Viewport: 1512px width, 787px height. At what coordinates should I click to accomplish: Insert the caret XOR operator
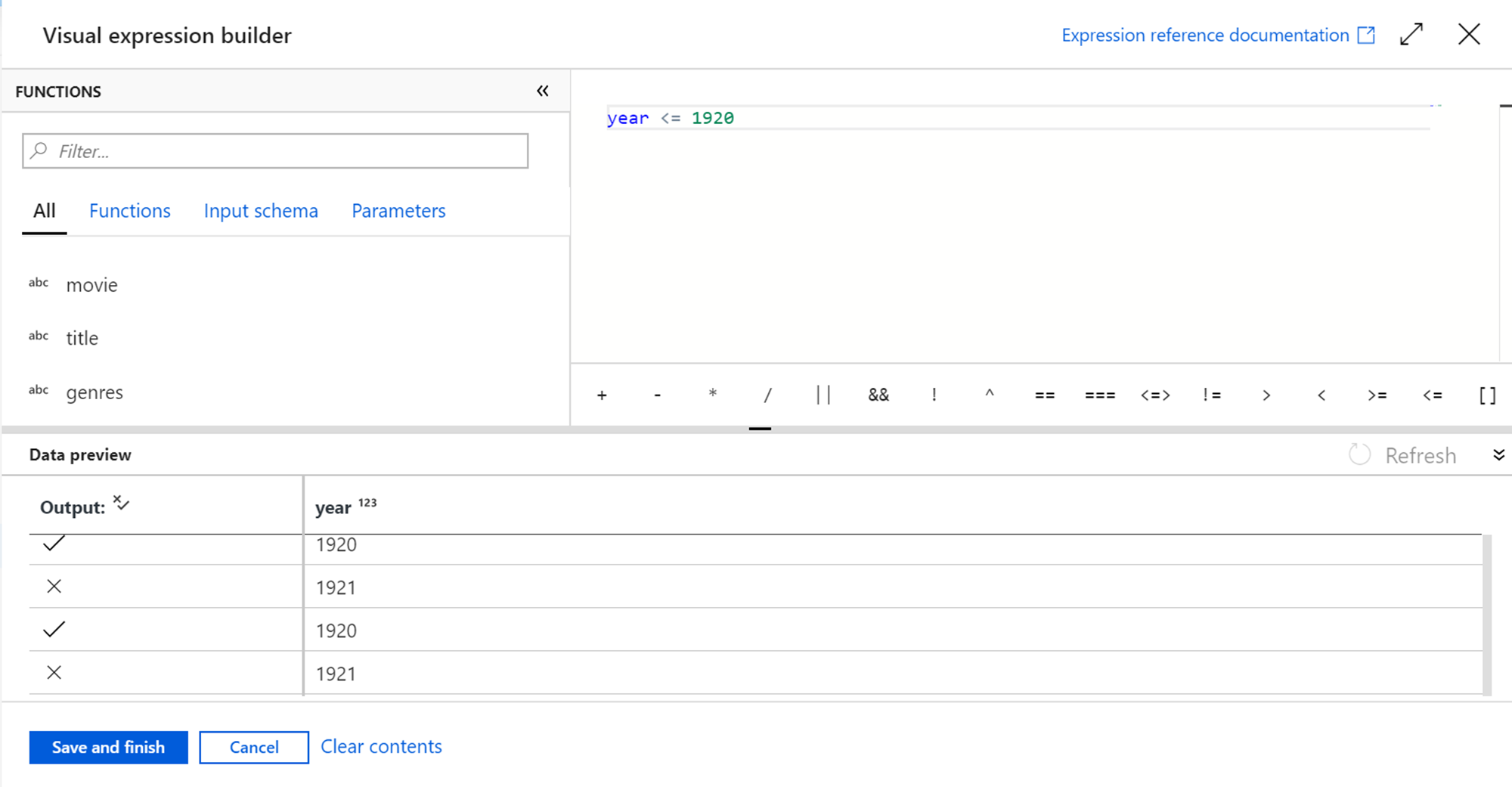(x=990, y=395)
